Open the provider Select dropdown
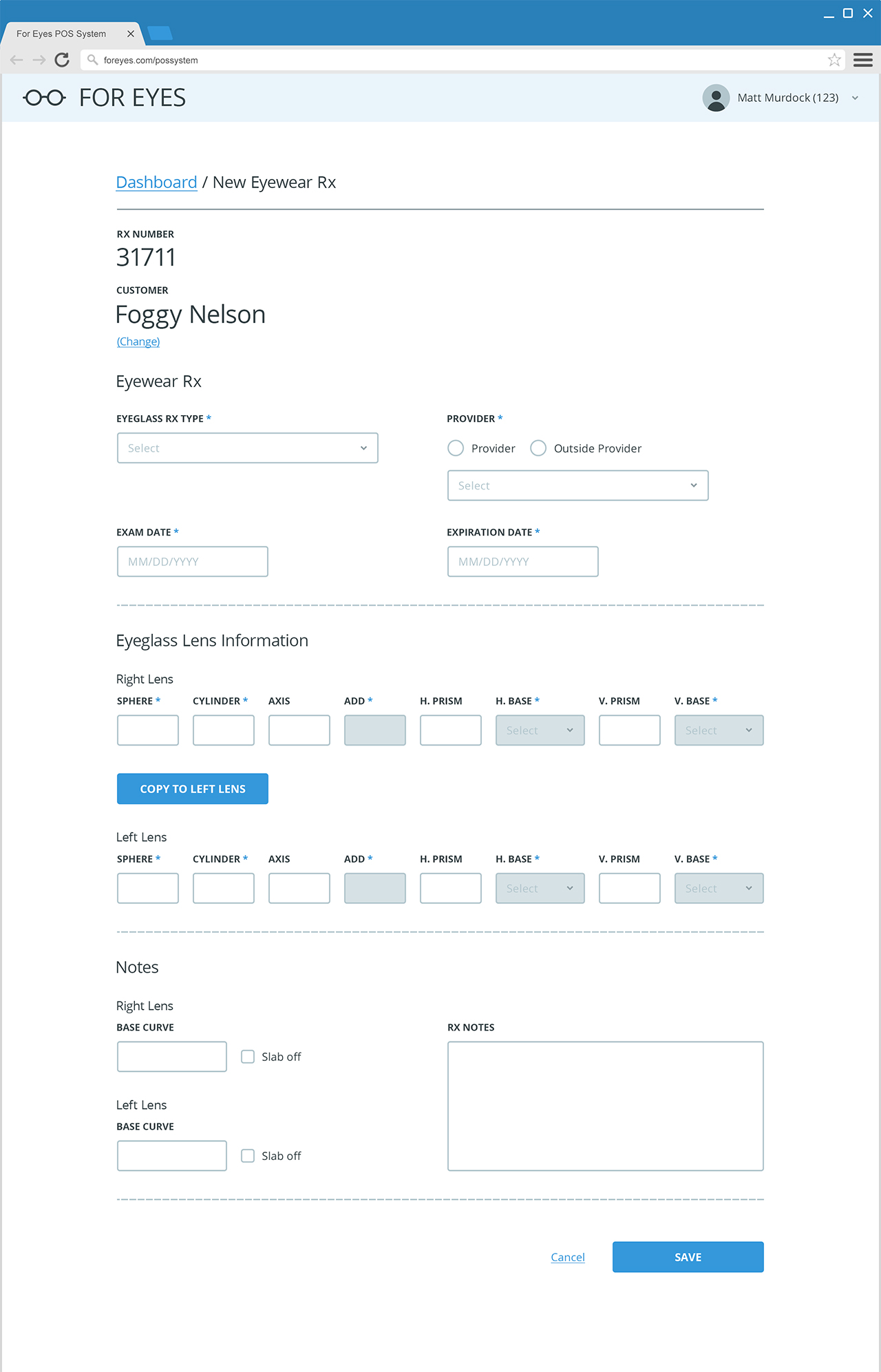881x1372 pixels. click(x=578, y=485)
